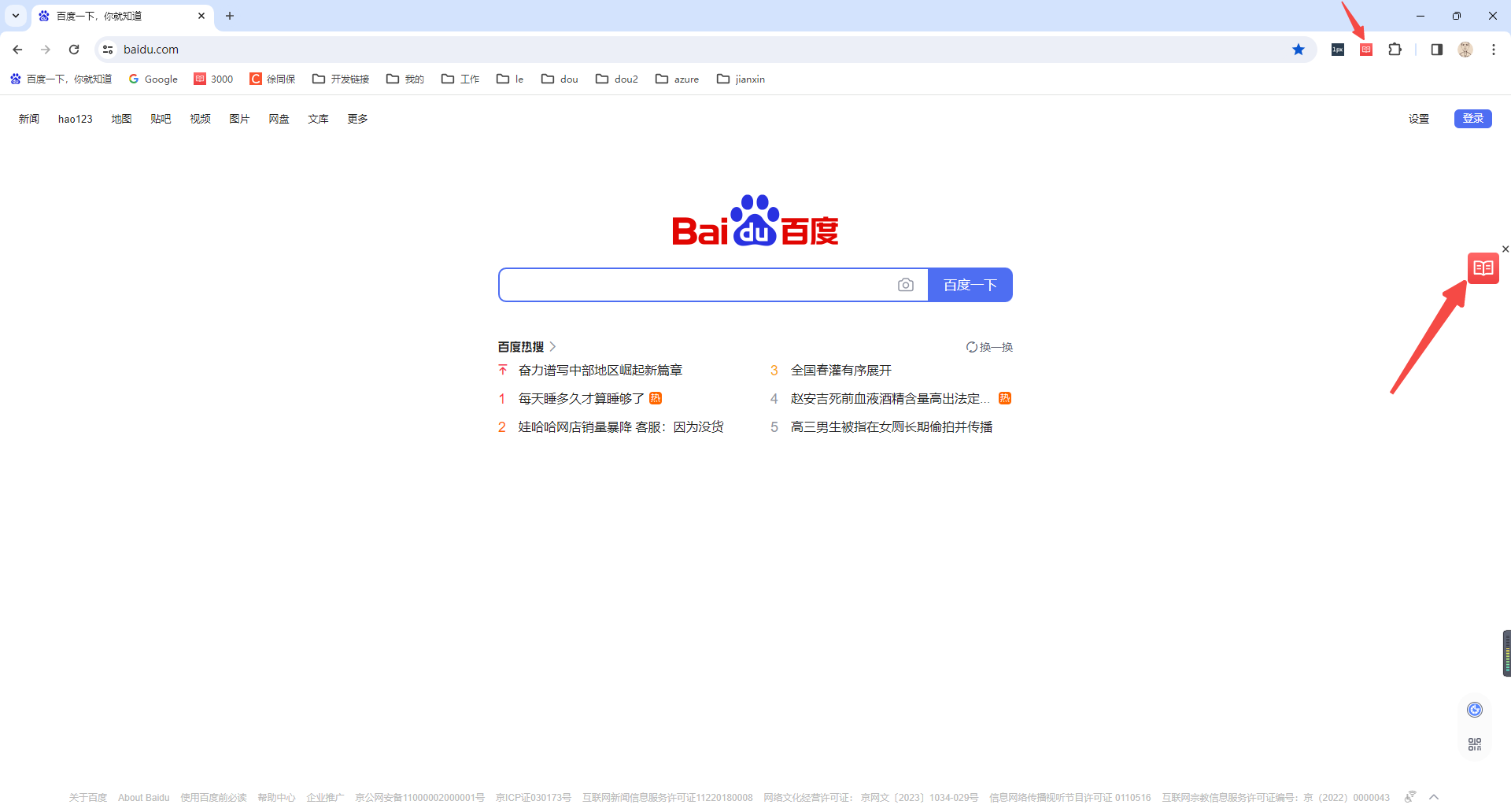Image resolution: width=1511 pixels, height=812 pixels.
Task: Open hao123 navigation link
Action: point(76,119)
